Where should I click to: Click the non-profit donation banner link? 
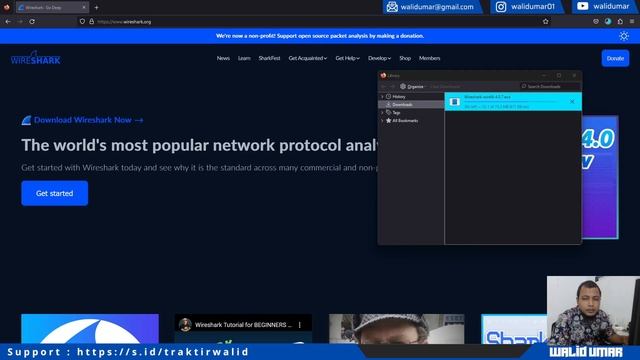point(320,36)
